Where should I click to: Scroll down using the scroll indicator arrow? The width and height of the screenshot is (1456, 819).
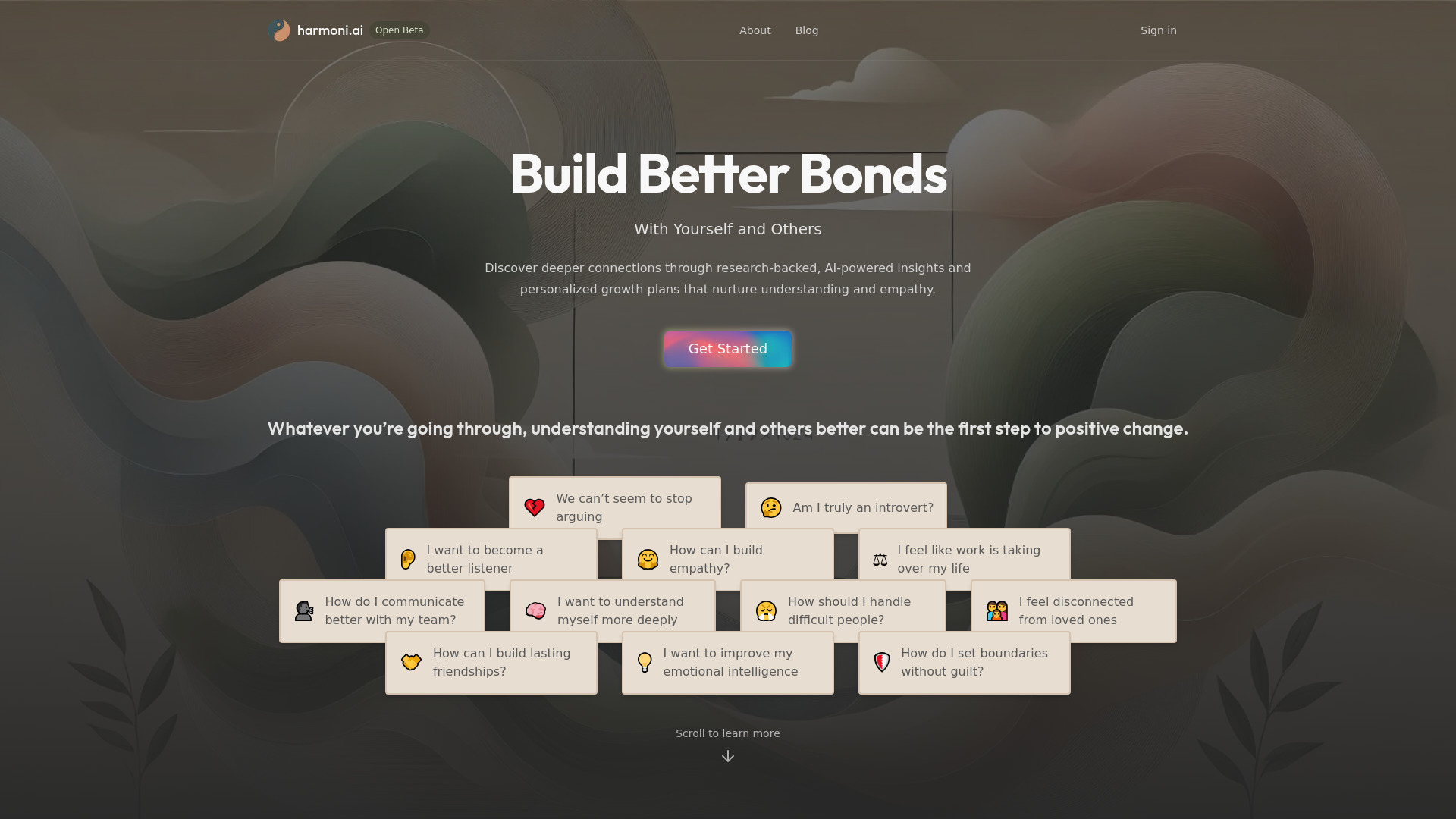click(x=728, y=756)
